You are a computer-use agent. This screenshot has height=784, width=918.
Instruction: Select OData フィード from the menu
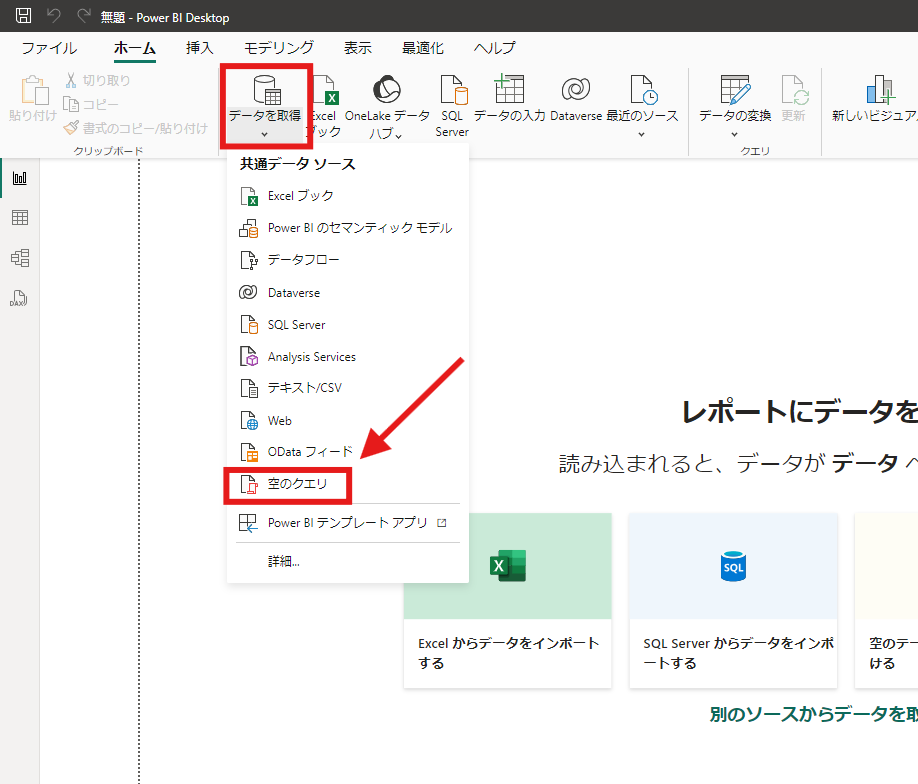click(x=348, y=452)
